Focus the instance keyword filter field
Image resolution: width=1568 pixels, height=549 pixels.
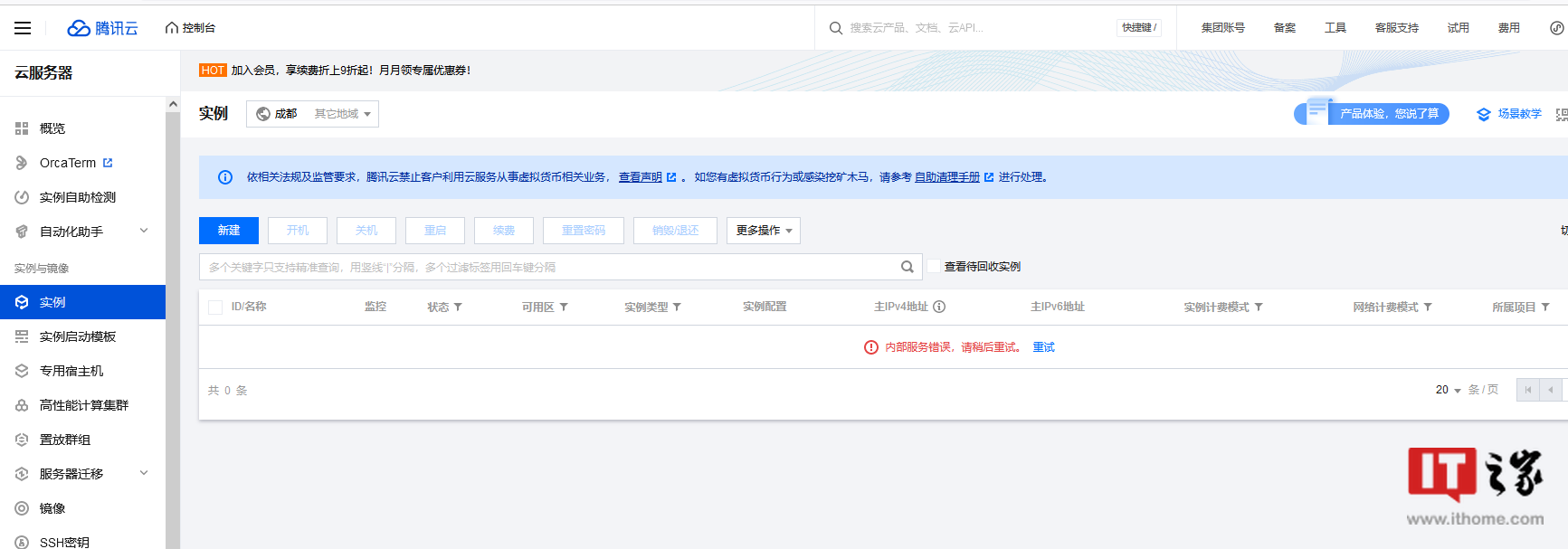[547, 267]
